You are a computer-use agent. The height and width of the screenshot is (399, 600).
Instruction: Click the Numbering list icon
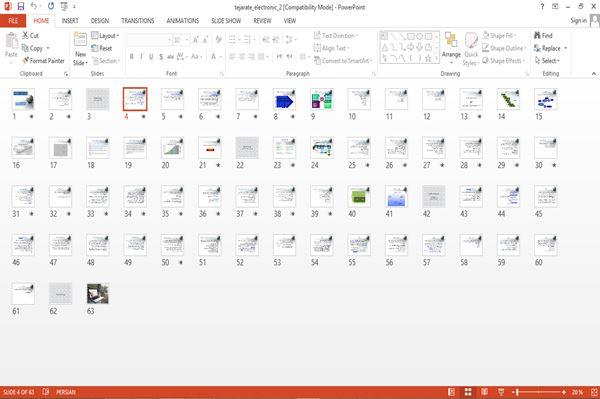[x=247, y=40]
